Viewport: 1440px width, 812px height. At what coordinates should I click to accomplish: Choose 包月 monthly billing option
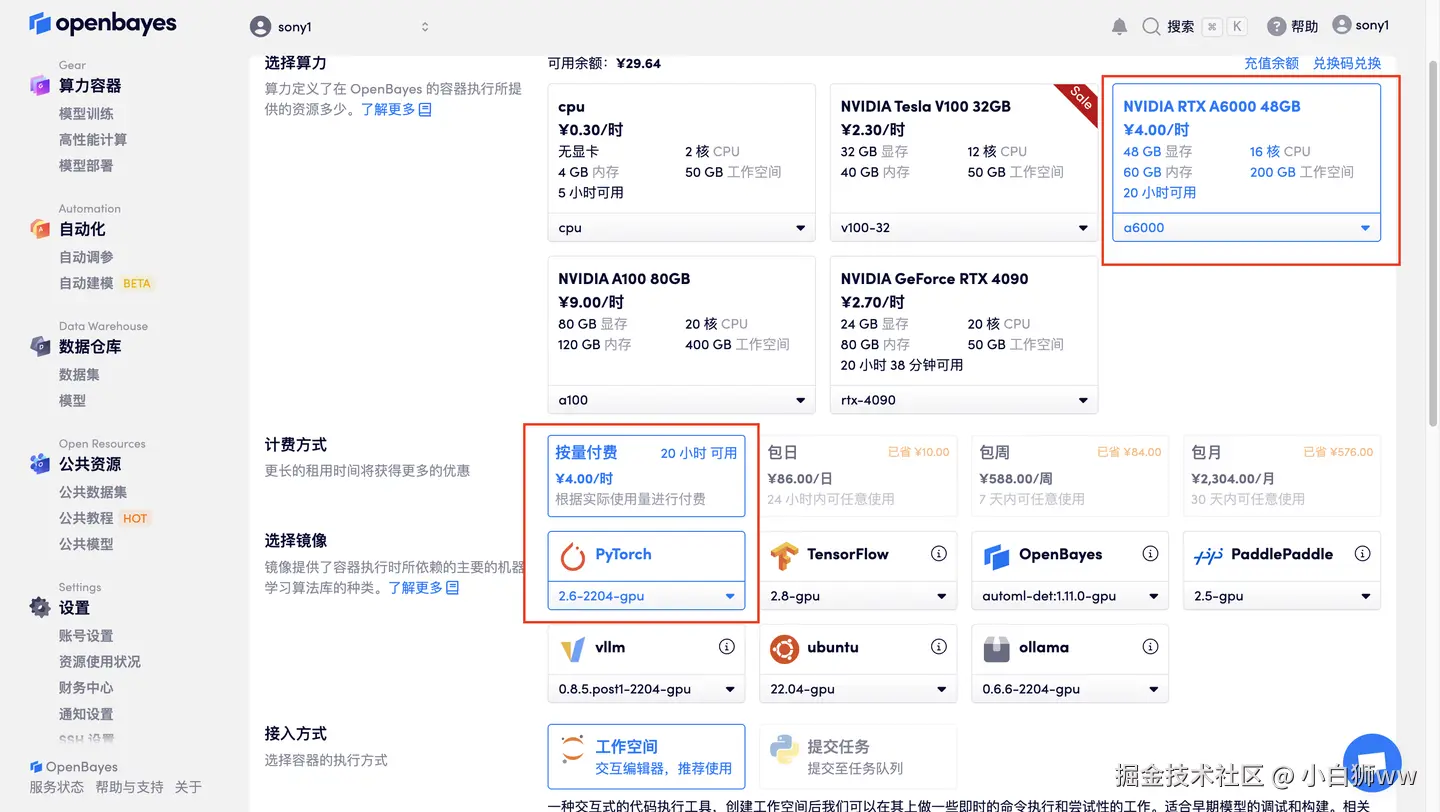click(1282, 475)
